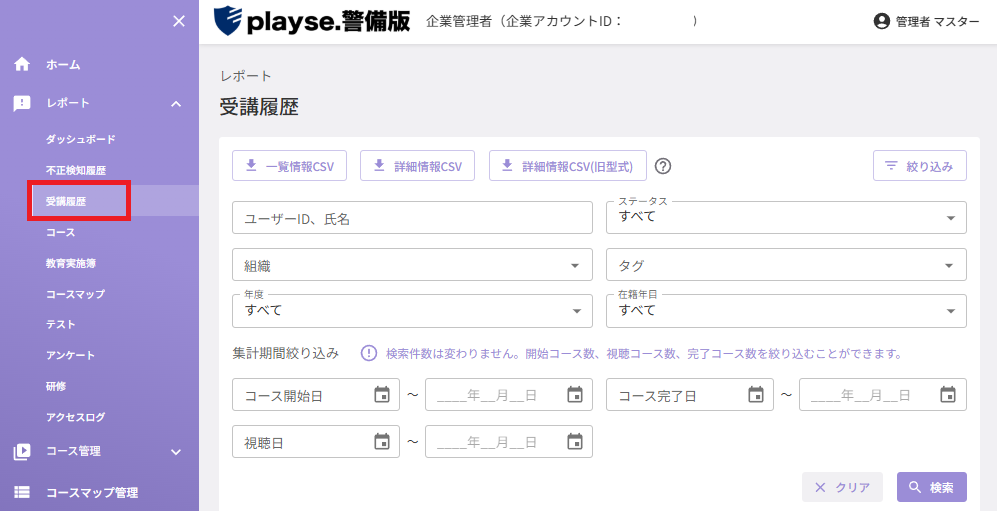This screenshot has width=997, height=511.
Task: Open 研修 in the sidebar
Action: point(56,386)
